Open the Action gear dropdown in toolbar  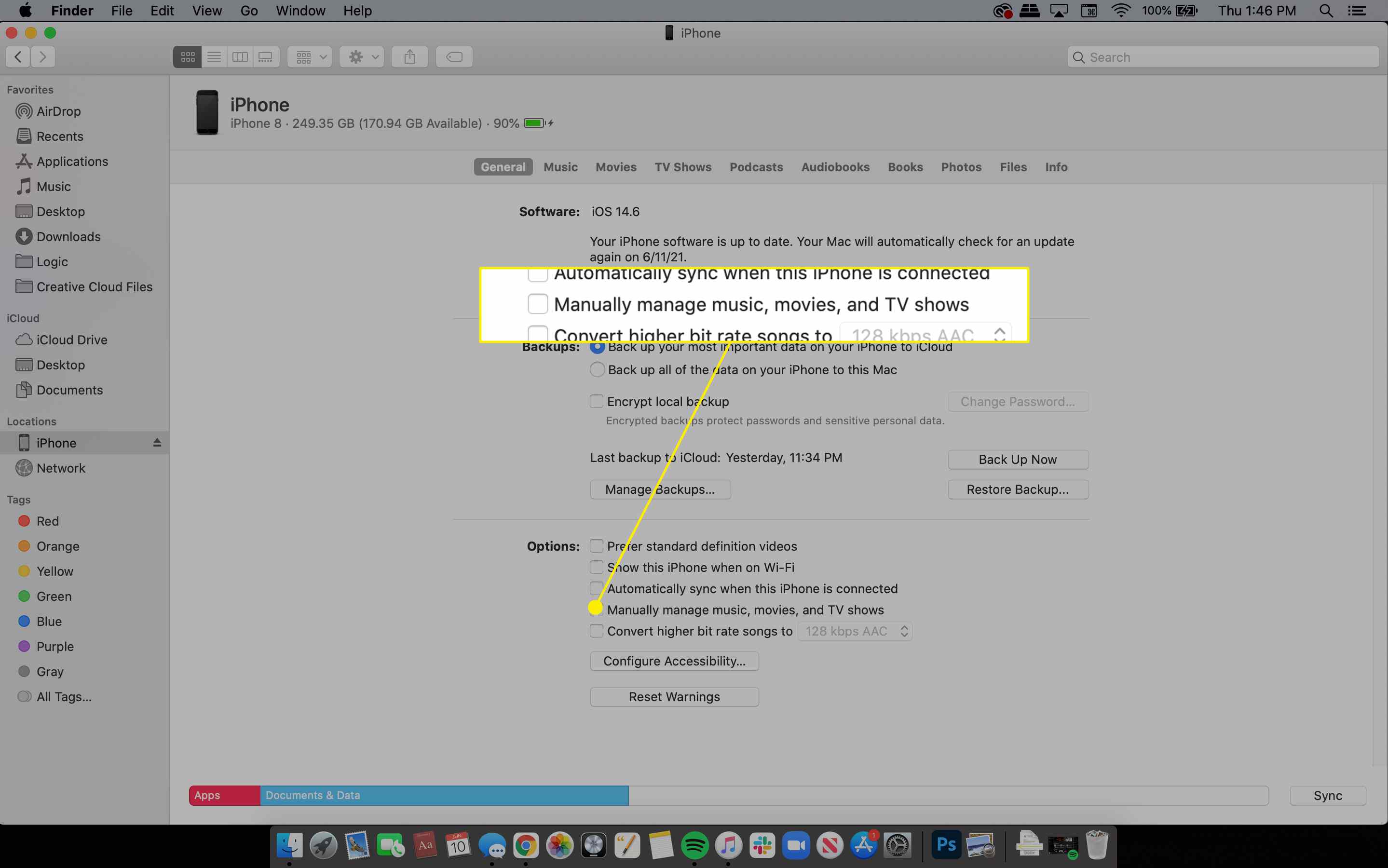[362, 57]
